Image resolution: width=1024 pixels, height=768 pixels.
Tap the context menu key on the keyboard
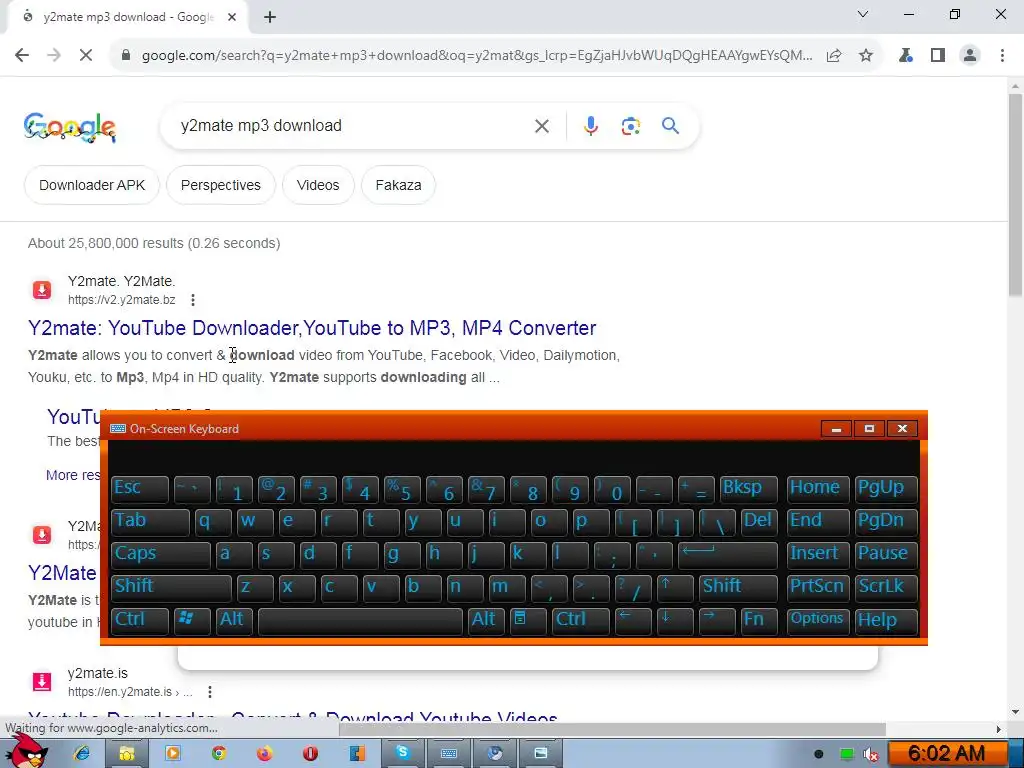(x=528, y=620)
